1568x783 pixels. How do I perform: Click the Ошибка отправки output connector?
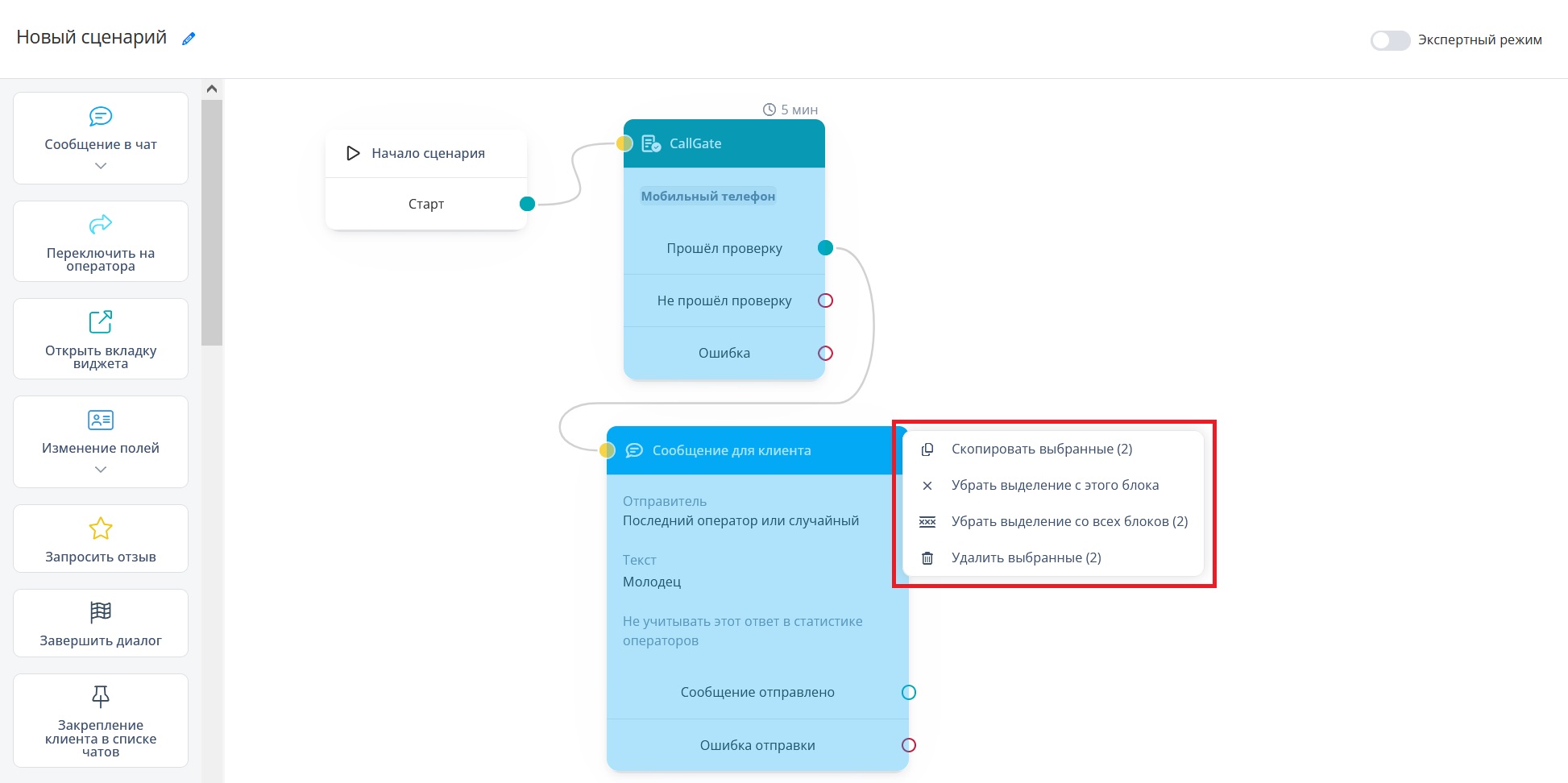(x=909, y=745)
